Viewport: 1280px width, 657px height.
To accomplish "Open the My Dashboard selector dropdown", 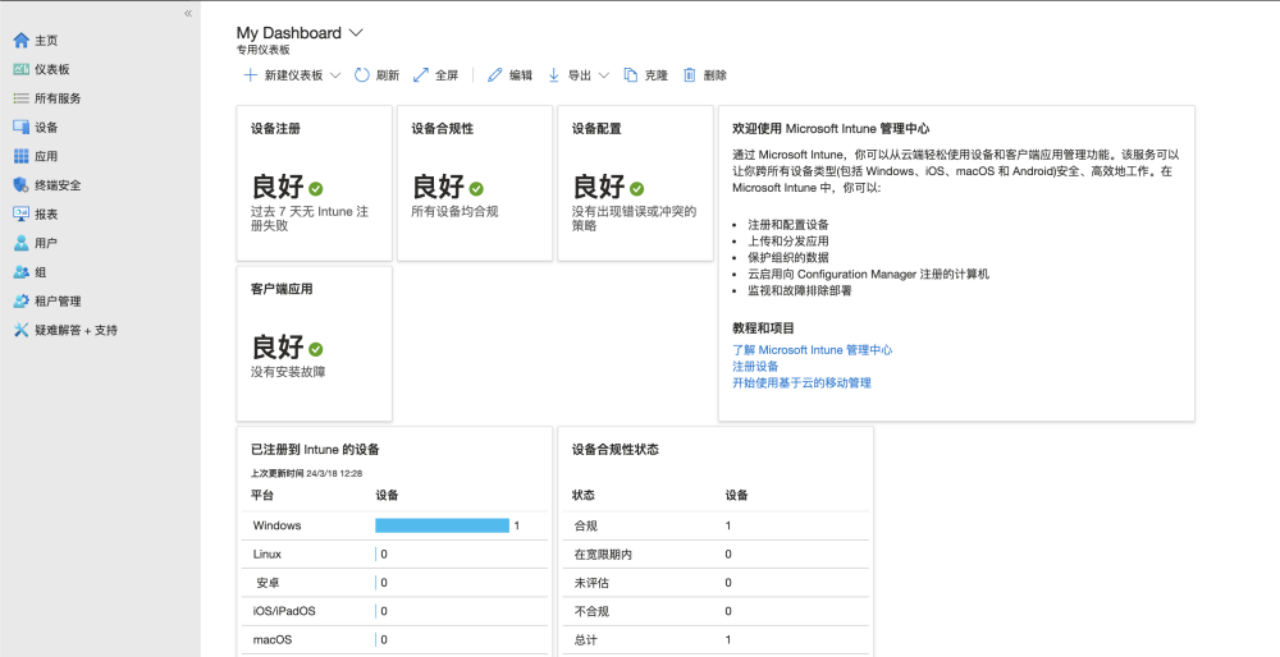I will (x=356, y=33).
